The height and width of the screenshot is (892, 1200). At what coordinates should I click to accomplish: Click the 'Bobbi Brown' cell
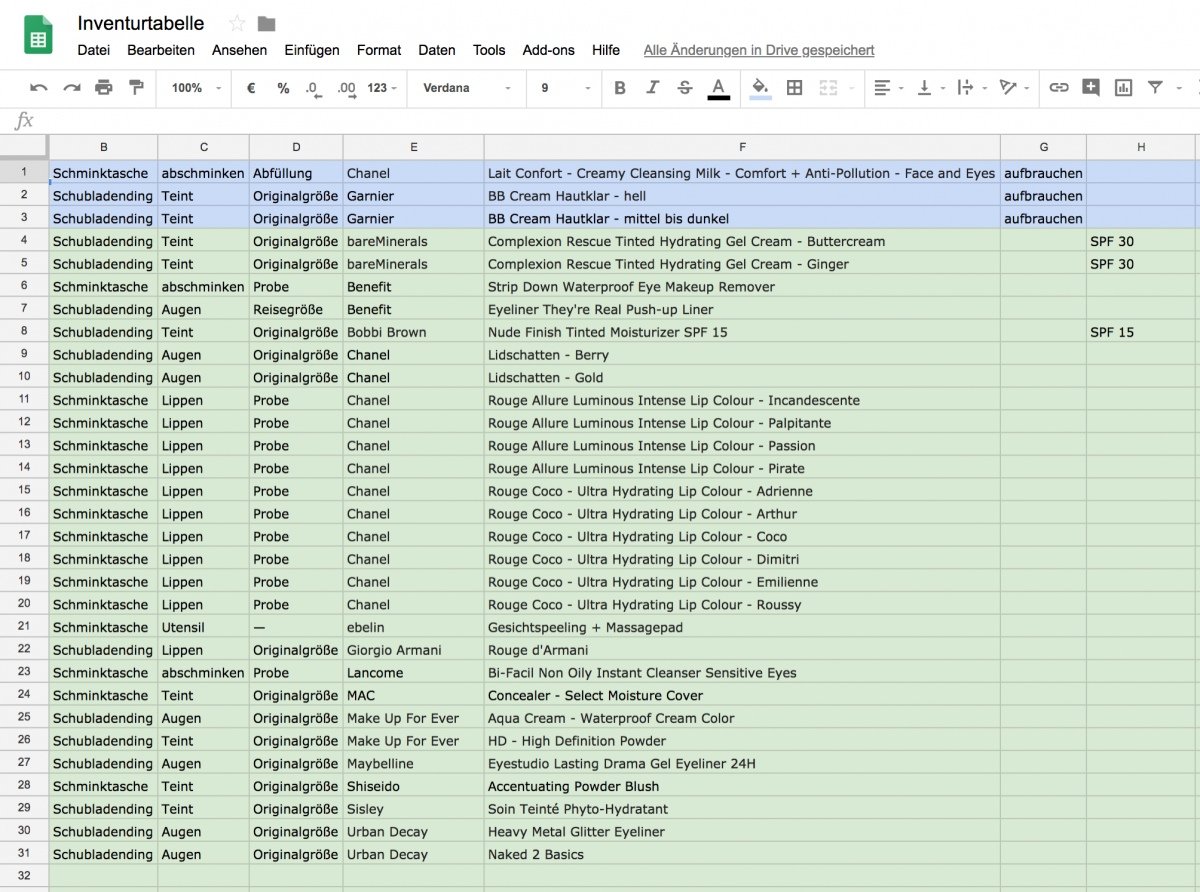tap(413, 332)
